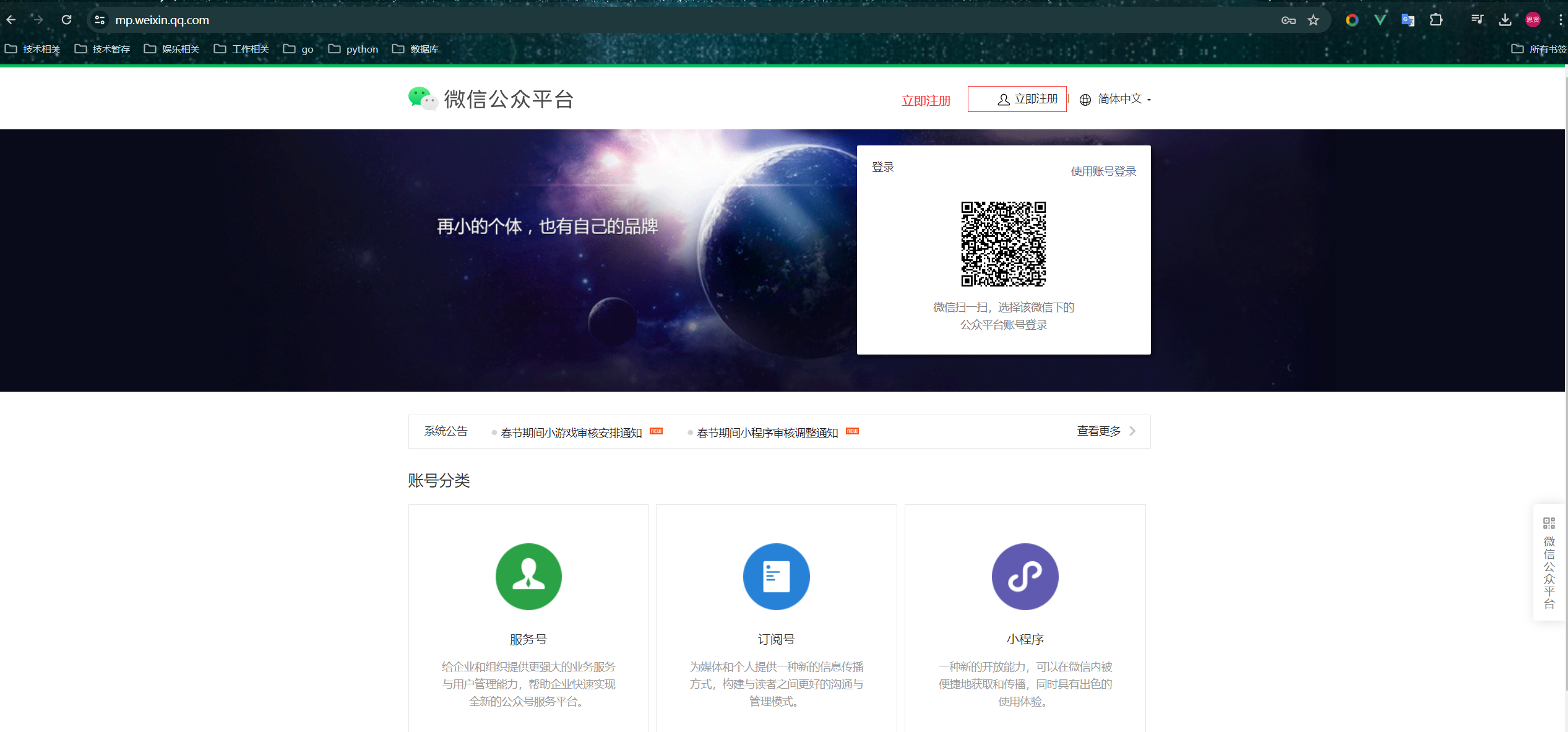Switch to 使用账号登录 login method

tap(1103, 171)
